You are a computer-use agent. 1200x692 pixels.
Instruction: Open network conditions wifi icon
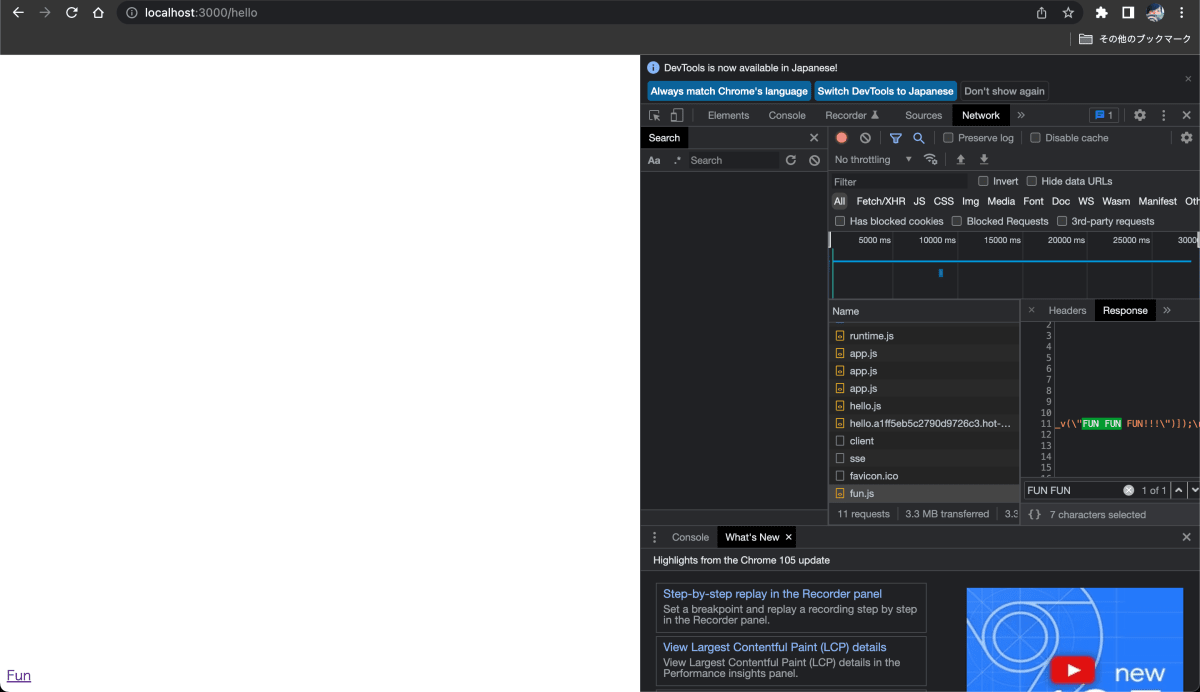click(x=931, y=159)
